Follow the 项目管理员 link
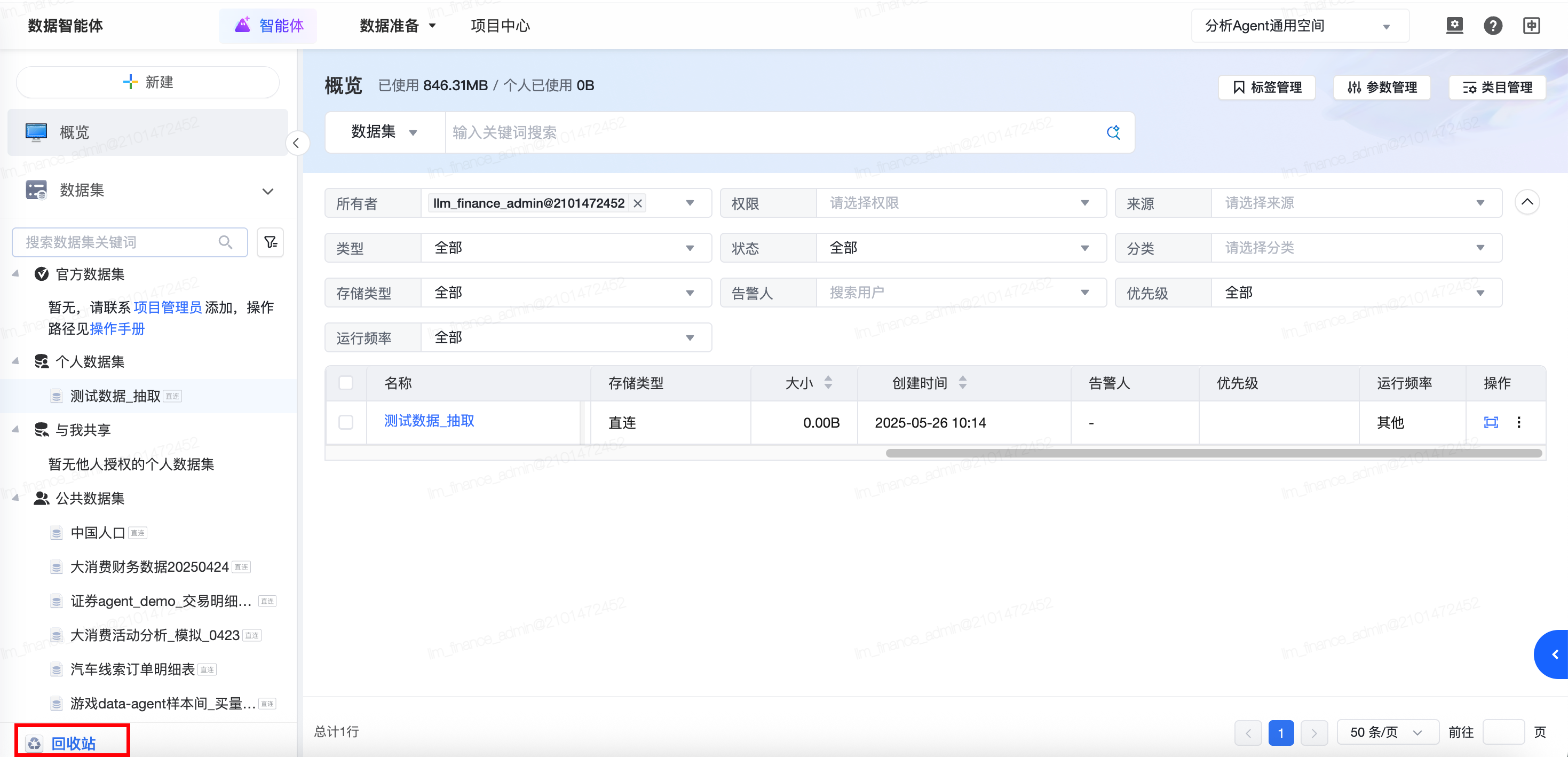The width and height of the screenshot is (1568, 757). click(168, 307)
